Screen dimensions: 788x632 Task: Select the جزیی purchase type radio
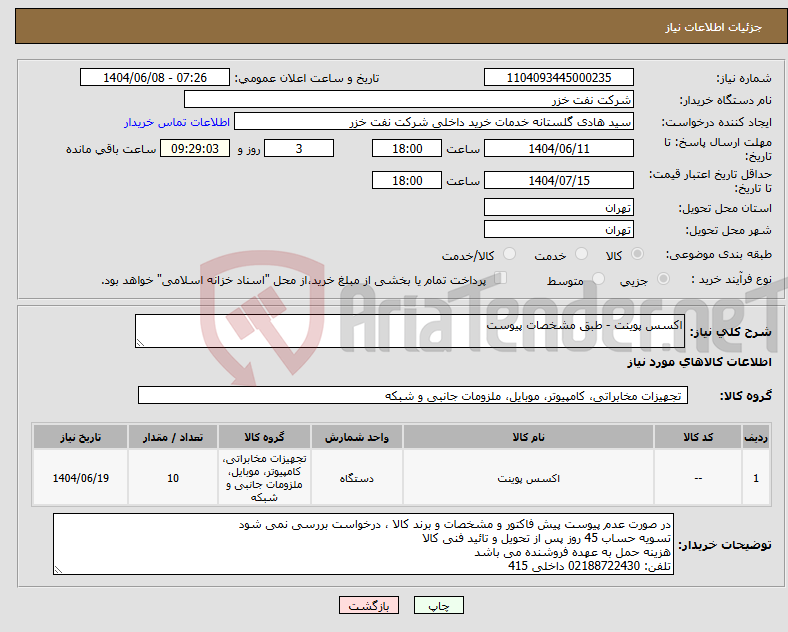[x=663, y=278]
